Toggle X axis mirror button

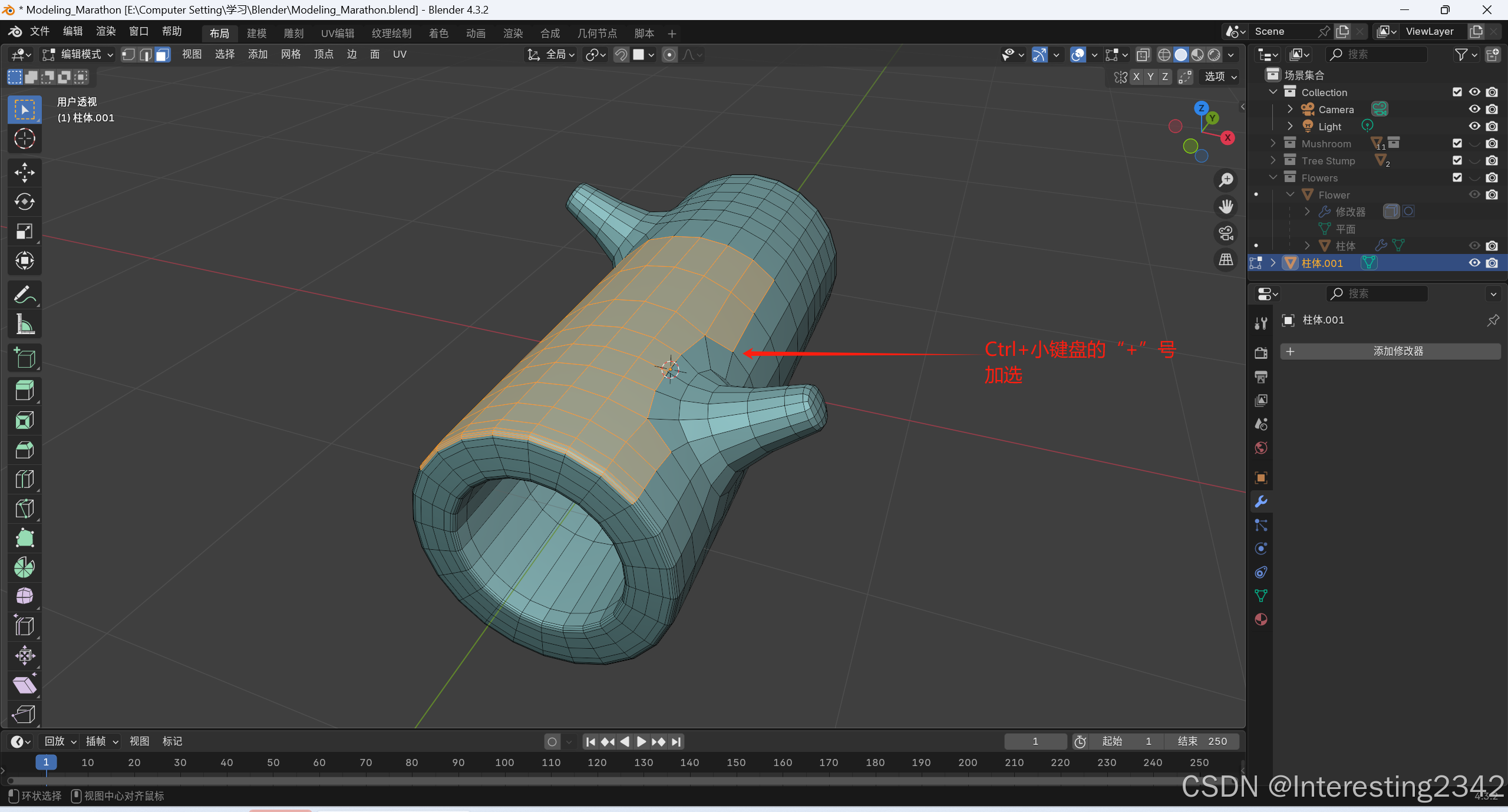click(1136, 77)
